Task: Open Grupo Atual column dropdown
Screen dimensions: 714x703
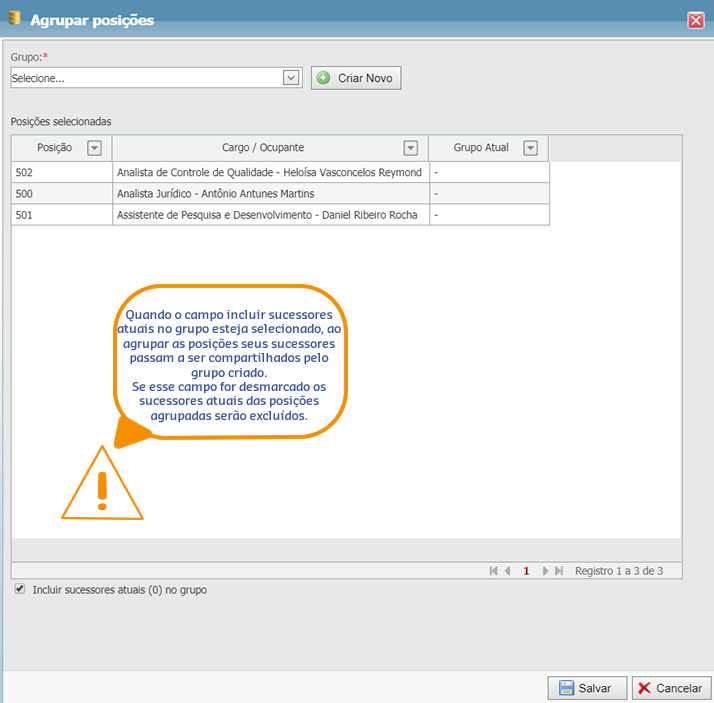Action: pos(530,148)
